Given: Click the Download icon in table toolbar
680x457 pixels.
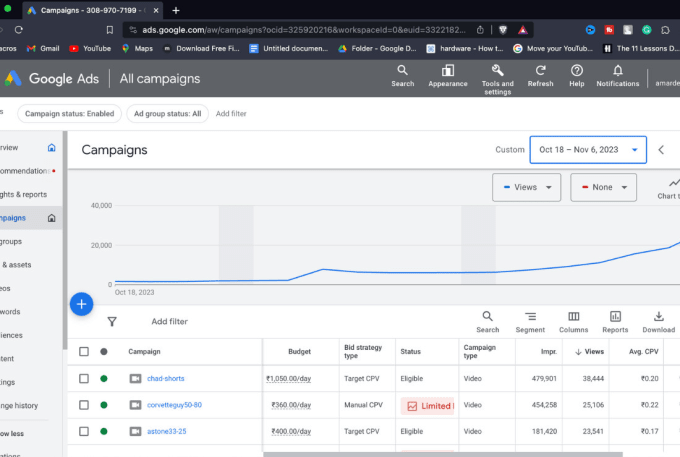Looking at the screenshot, I should click(658, 322).
